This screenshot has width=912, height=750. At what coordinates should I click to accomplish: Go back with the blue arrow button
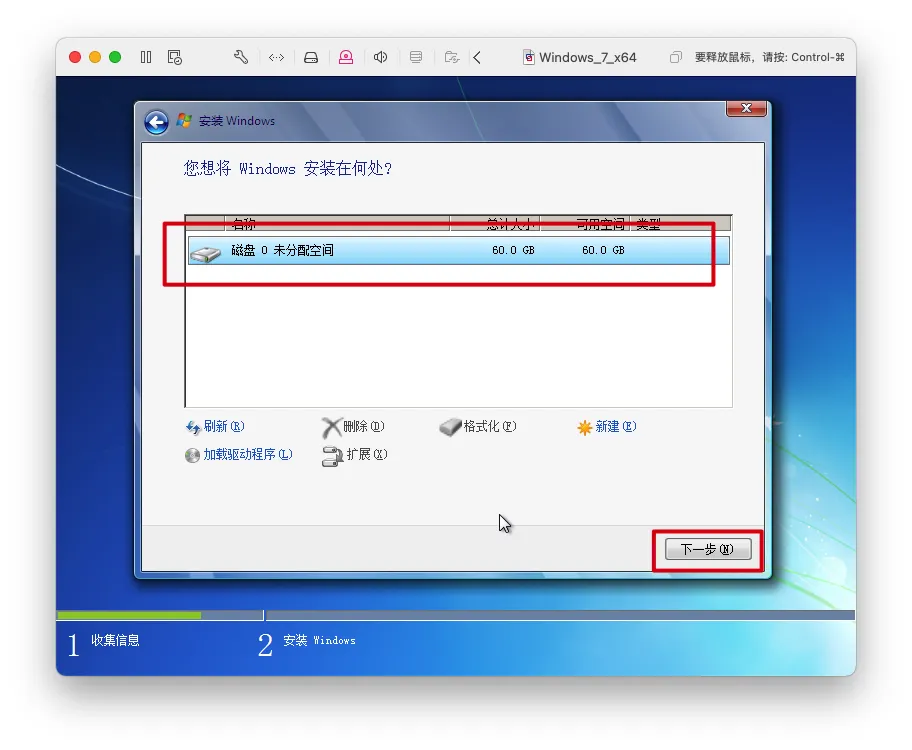[156, 122]
